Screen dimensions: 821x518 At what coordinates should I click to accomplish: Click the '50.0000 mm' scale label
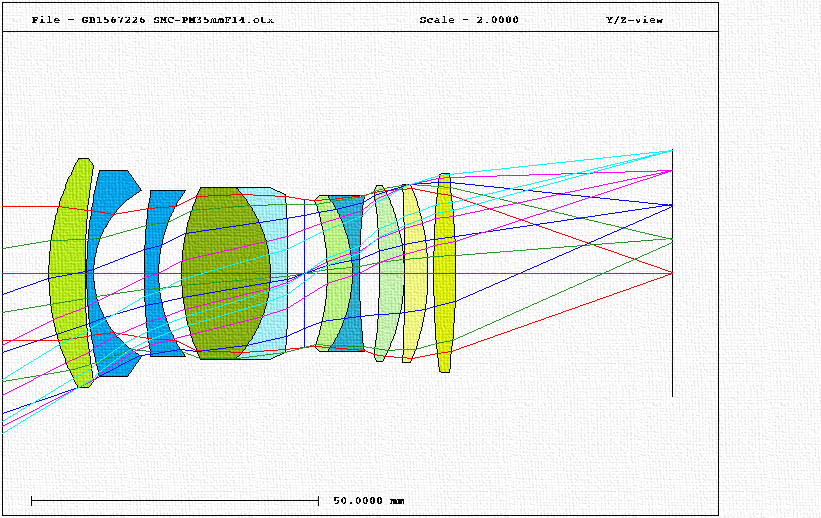[x=369, y=501]
